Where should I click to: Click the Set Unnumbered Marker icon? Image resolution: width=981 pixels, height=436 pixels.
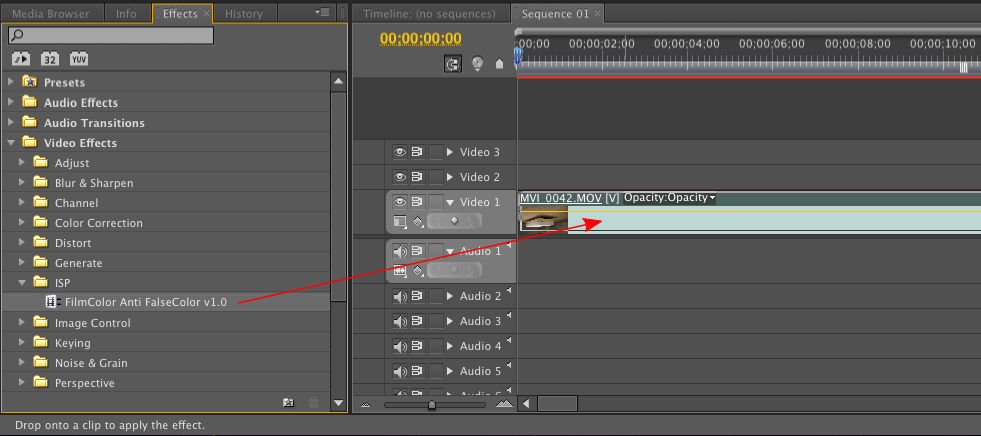coord(499,64)
